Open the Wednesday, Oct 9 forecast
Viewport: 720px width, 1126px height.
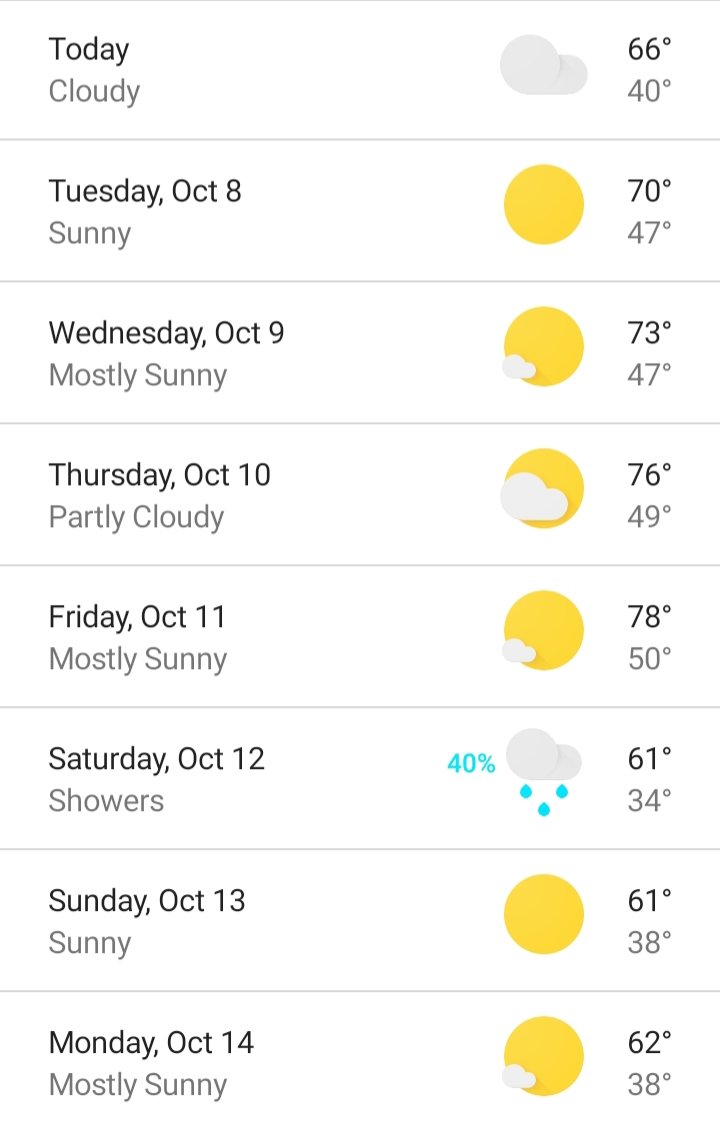(360, 353)
